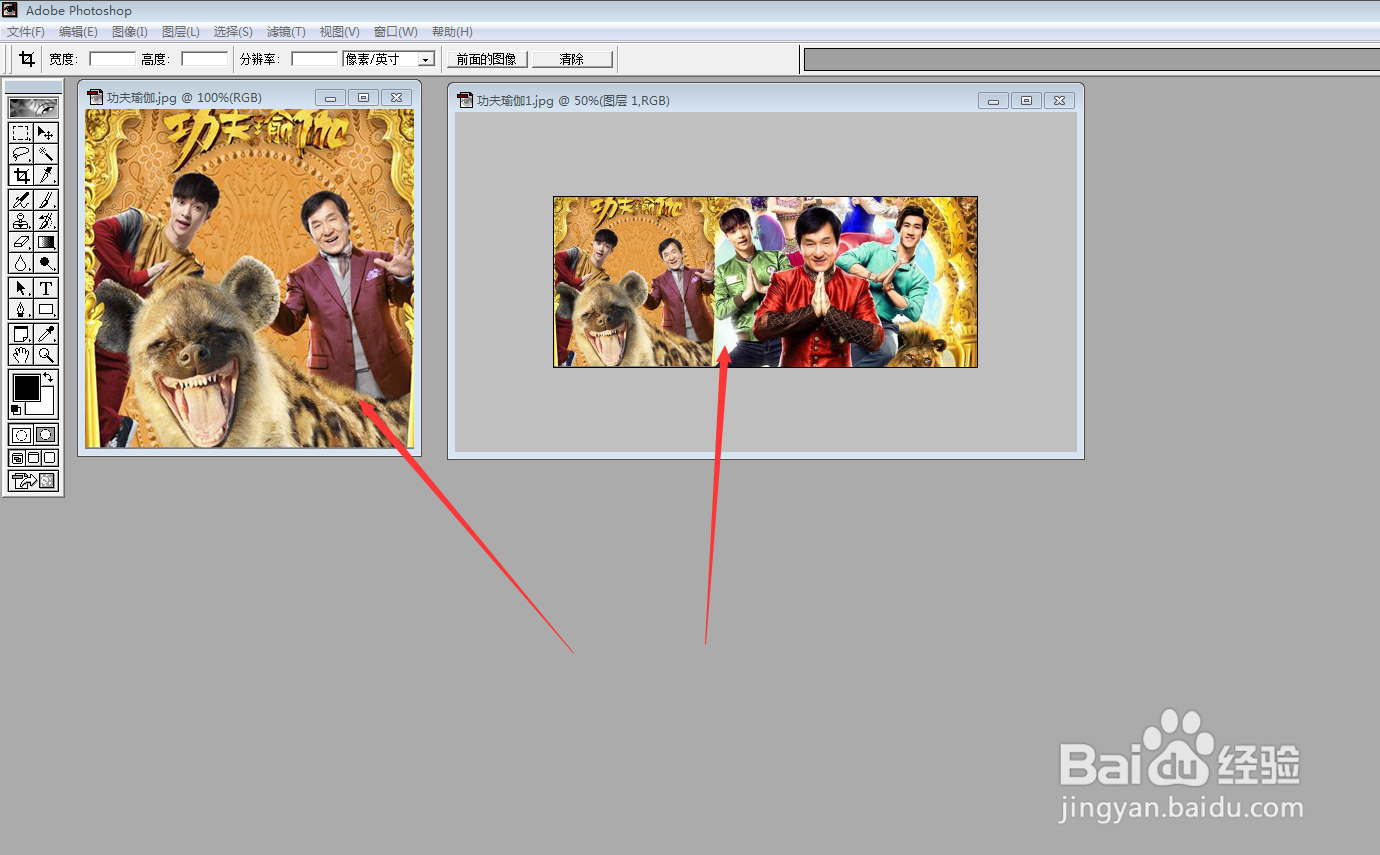Switch to Full Screen mode
The image size is (1380, 855).
49,457
